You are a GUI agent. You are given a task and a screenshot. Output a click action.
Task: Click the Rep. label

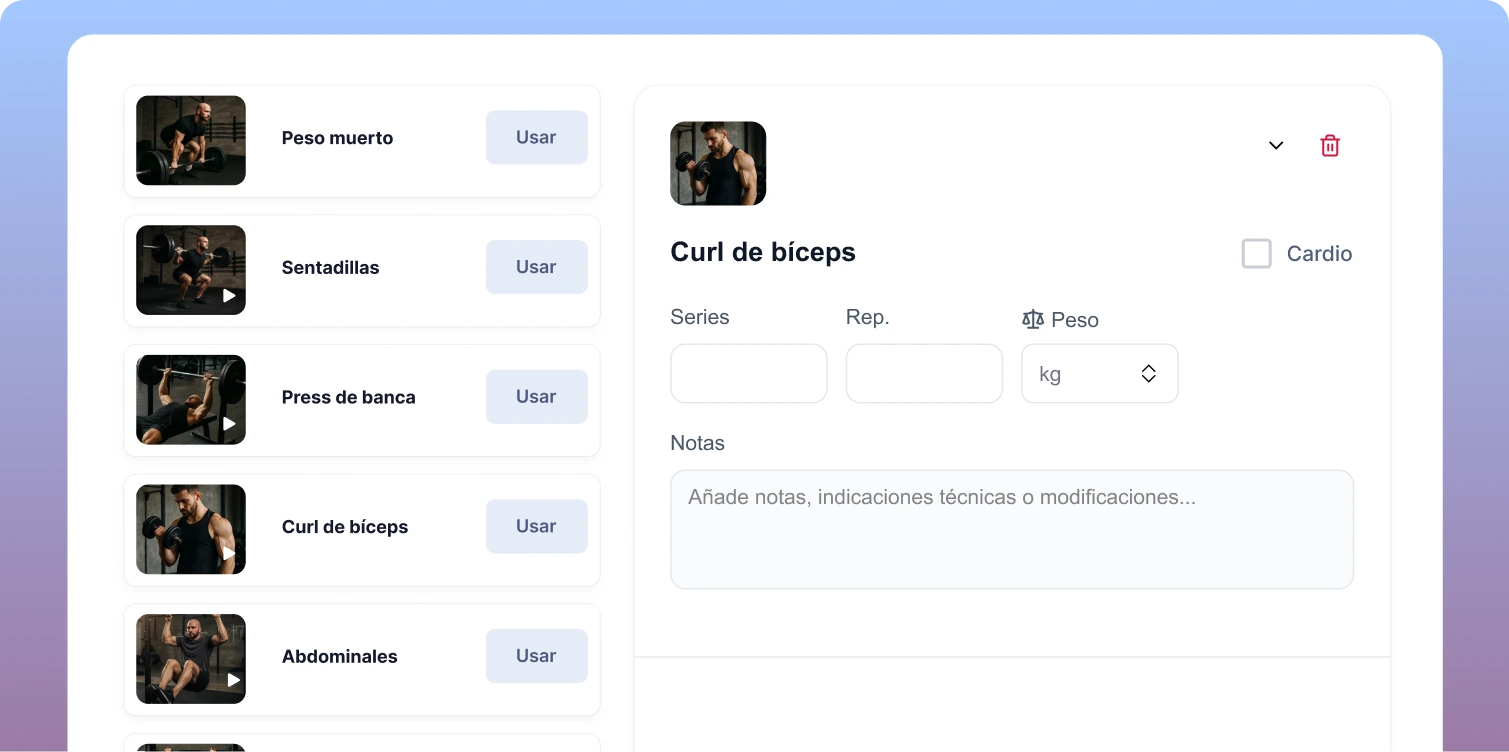867,317
